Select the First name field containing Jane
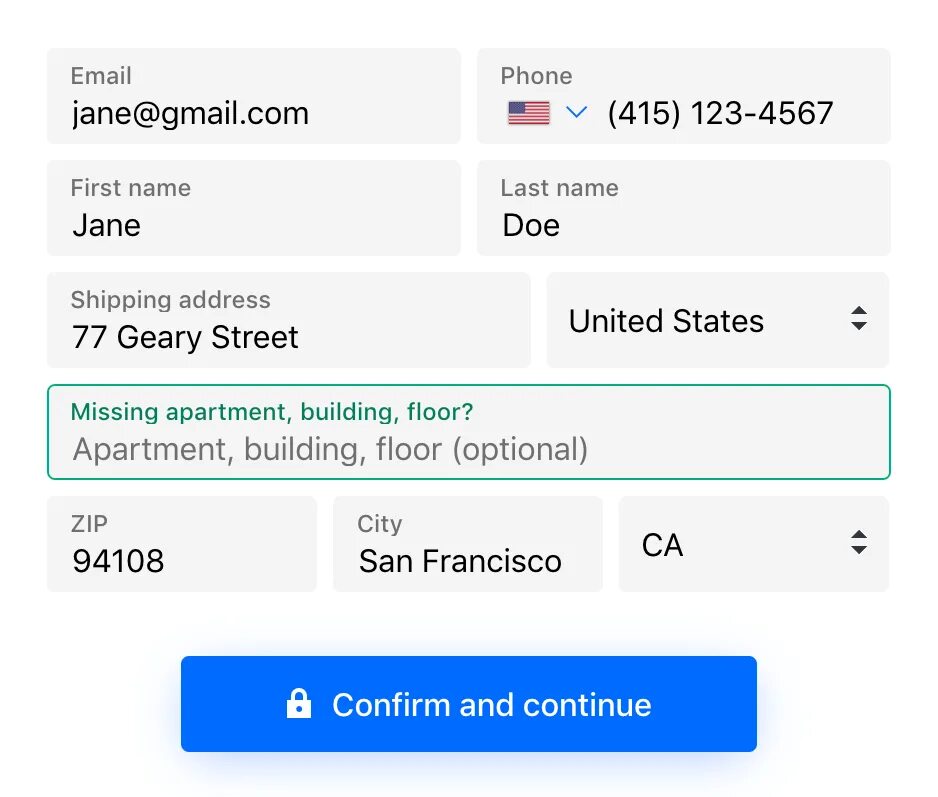Image resolution: width=938 pixels, height=797 pixels. [x=254, y=208]
